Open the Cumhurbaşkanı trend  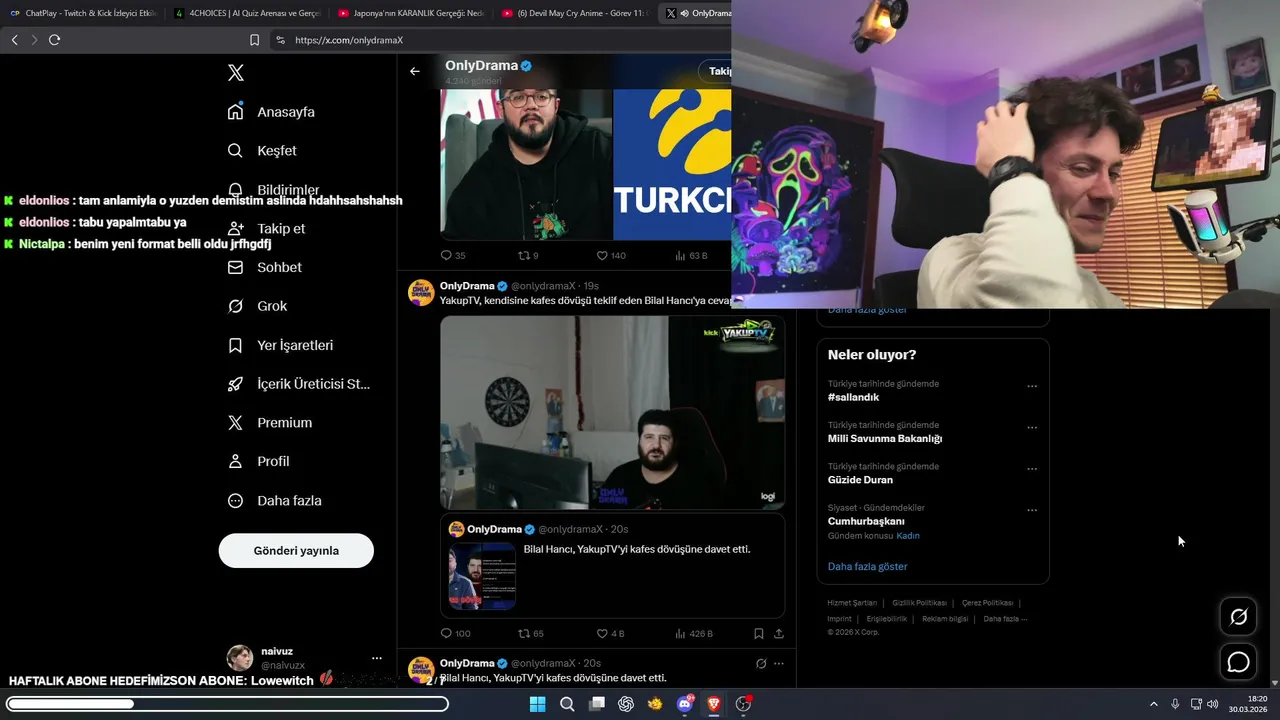point(866,521)
